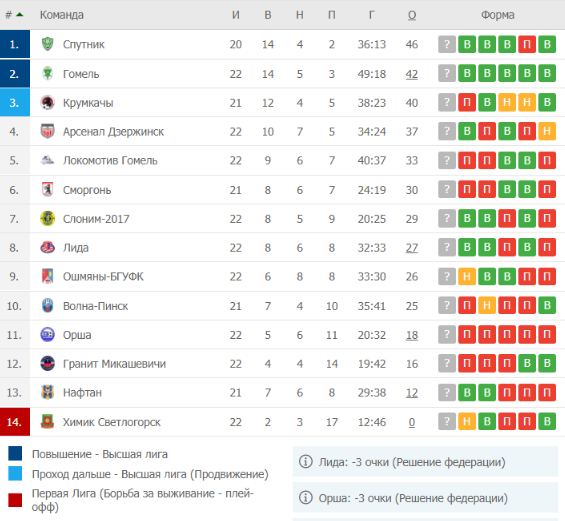Click the Слоним-2017 yellow round logo

tap(47, 219)
